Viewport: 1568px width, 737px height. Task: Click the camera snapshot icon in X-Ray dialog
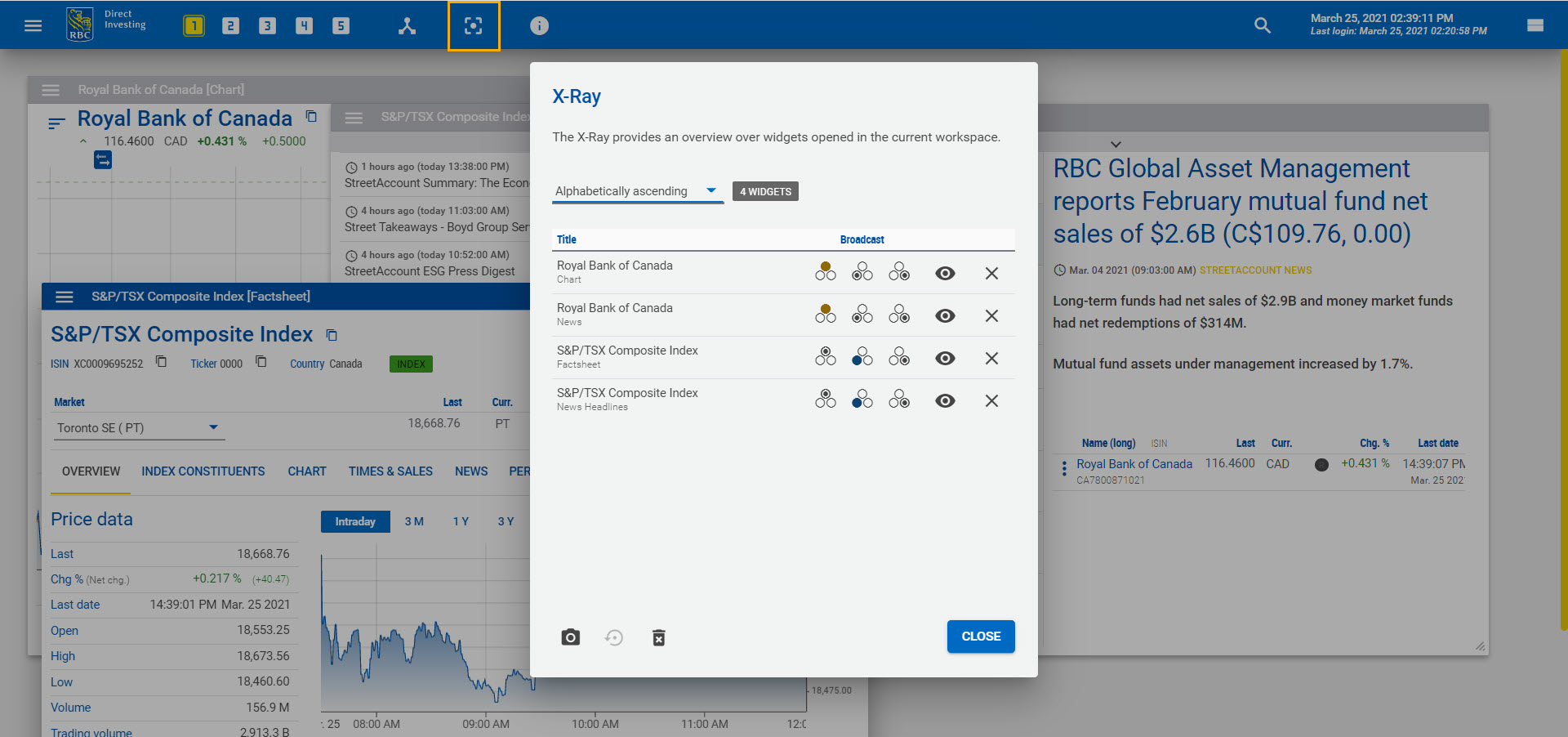click(570, 637)
